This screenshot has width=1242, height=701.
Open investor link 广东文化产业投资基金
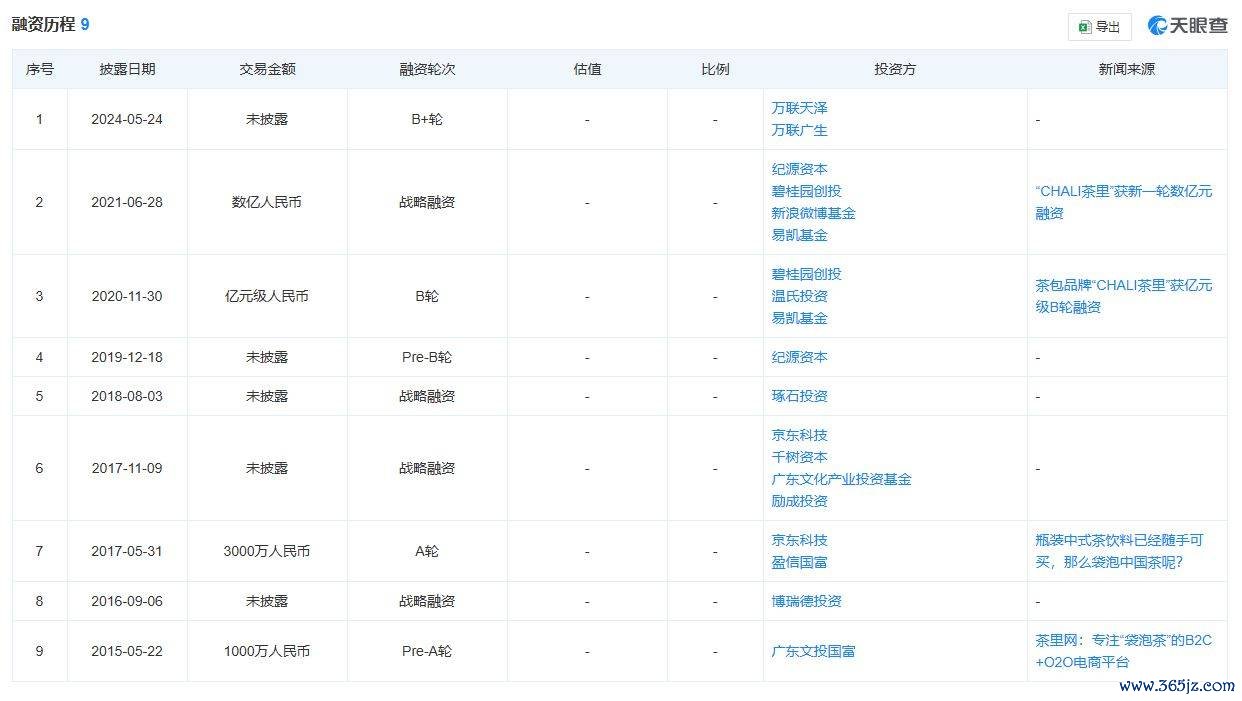point(841,479)
